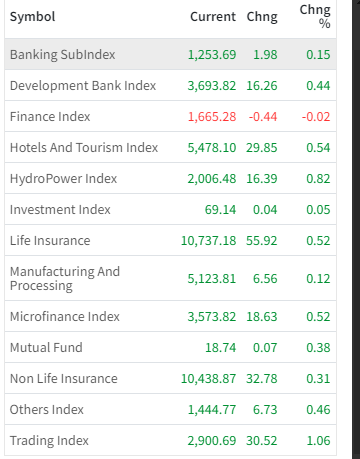Open the Others Index row

pos(170,409)
